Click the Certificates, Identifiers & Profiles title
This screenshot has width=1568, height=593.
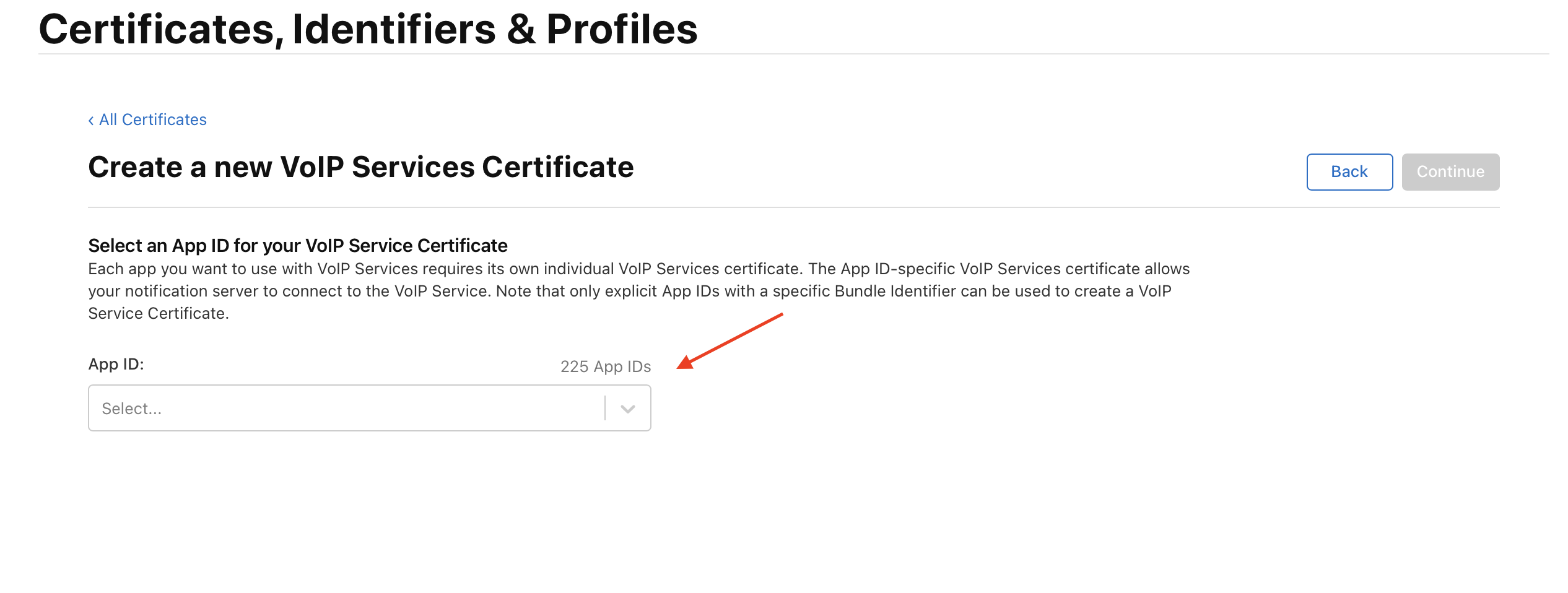coord(368,28)
